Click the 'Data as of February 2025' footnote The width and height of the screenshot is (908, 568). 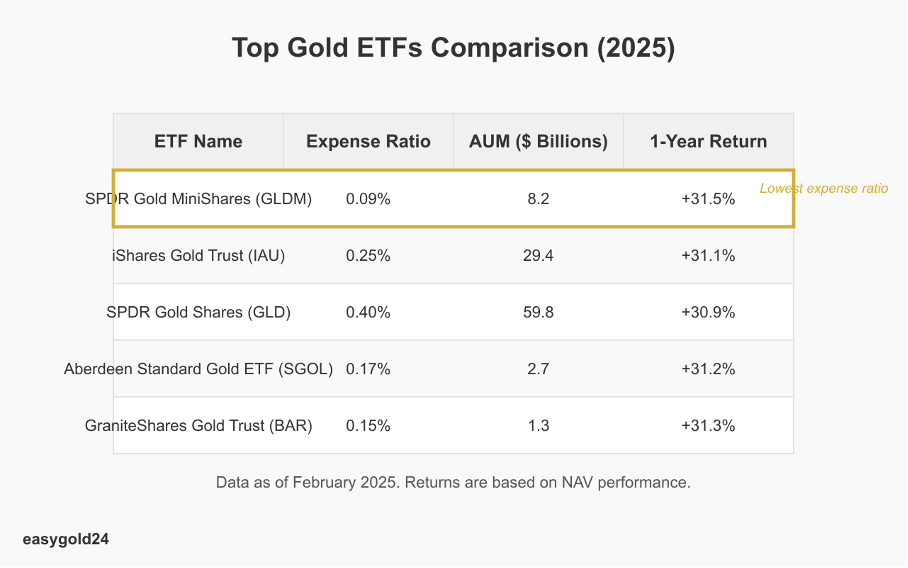point(453,482)
